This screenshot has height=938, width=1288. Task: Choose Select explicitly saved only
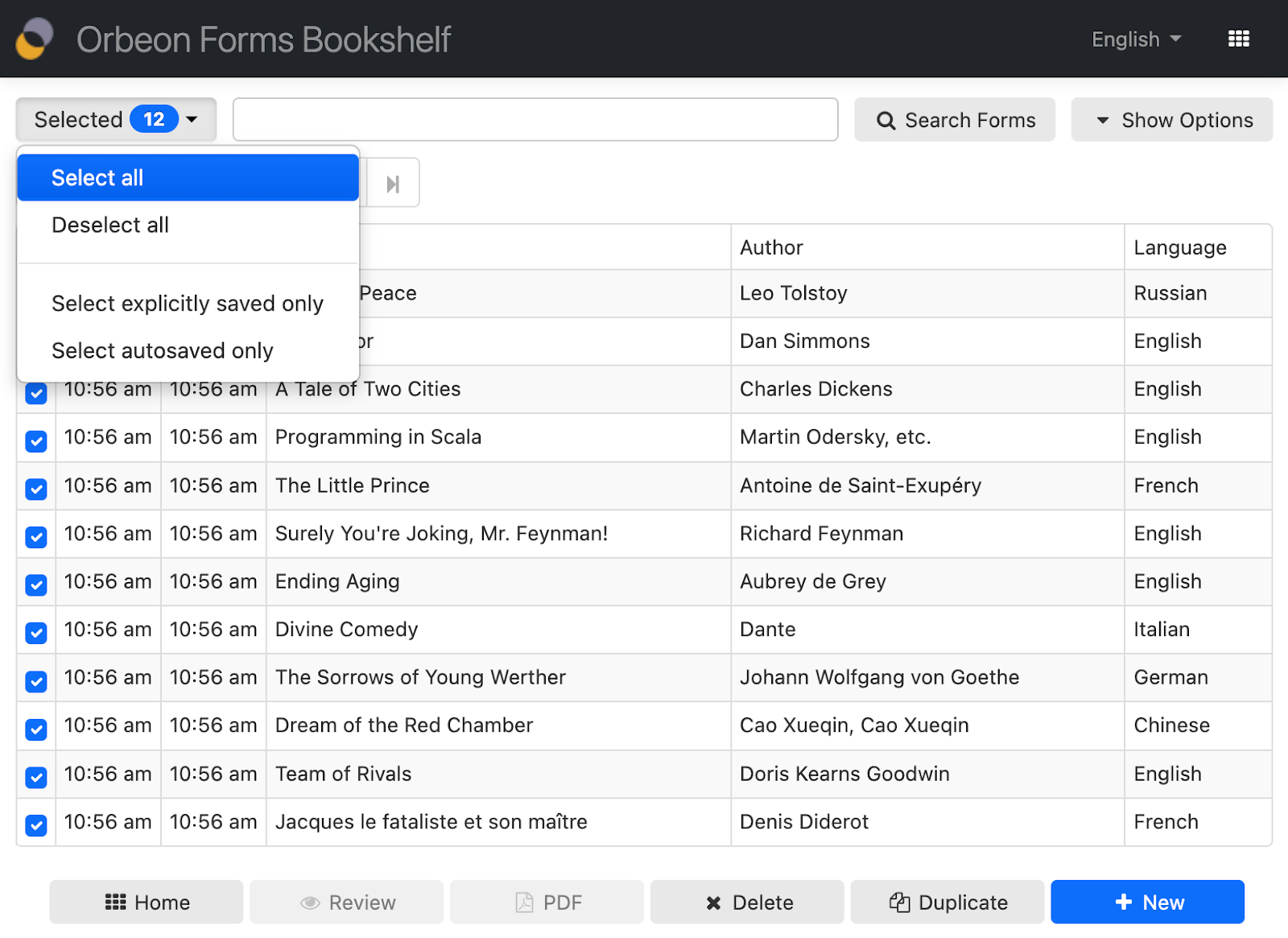point(188,304)
